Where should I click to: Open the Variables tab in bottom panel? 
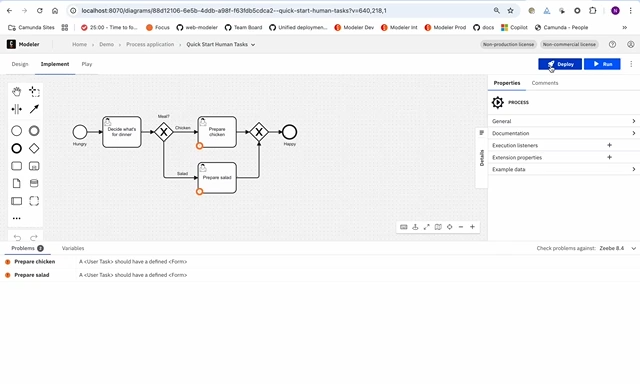click(x=73, y=248)
